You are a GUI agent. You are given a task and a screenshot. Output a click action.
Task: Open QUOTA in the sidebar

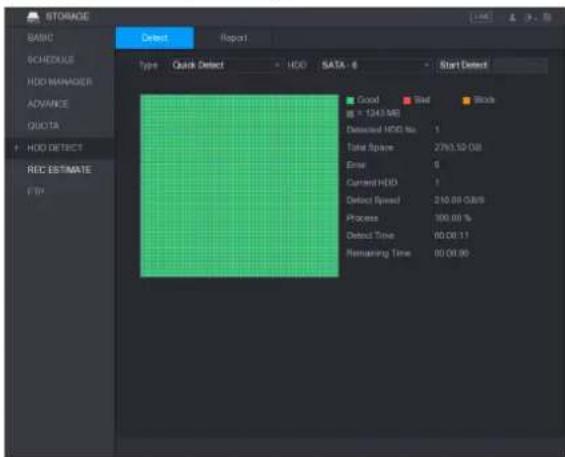coord(43,125)
